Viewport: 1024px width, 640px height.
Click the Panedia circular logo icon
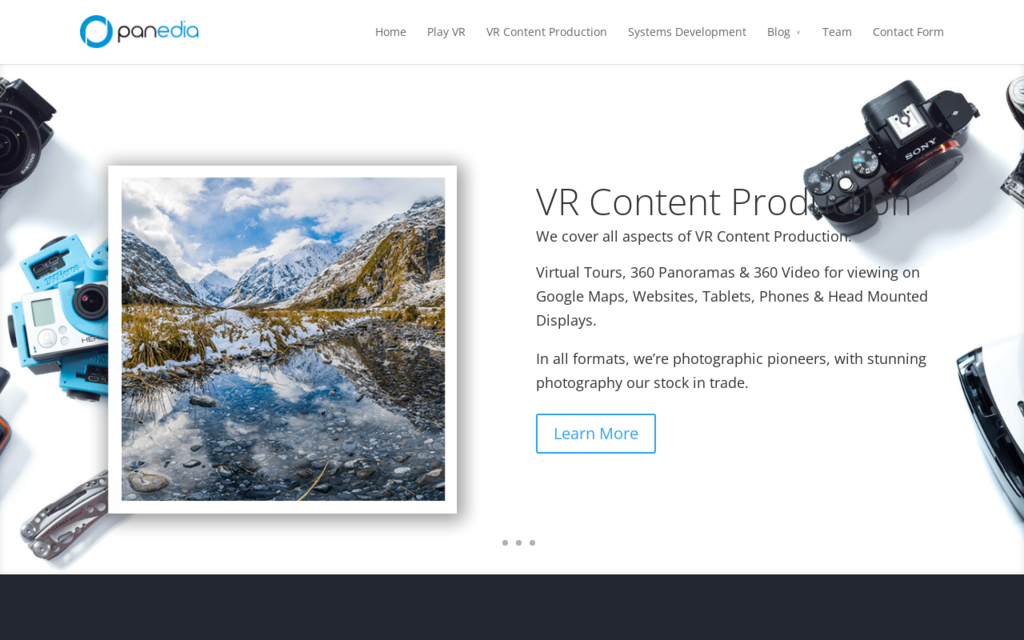[x=96, y=32]
